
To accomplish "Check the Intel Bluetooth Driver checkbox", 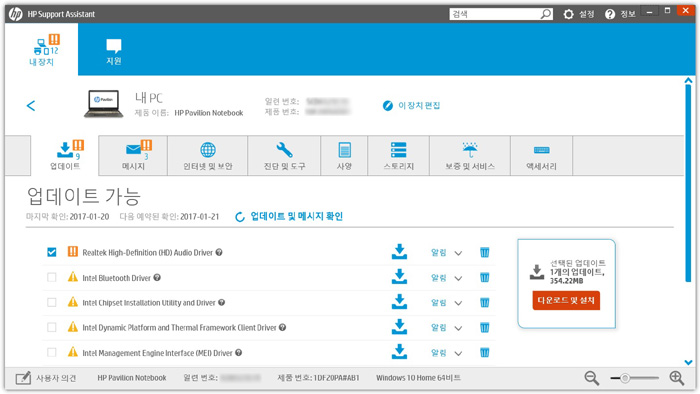I will pos(52,278).
